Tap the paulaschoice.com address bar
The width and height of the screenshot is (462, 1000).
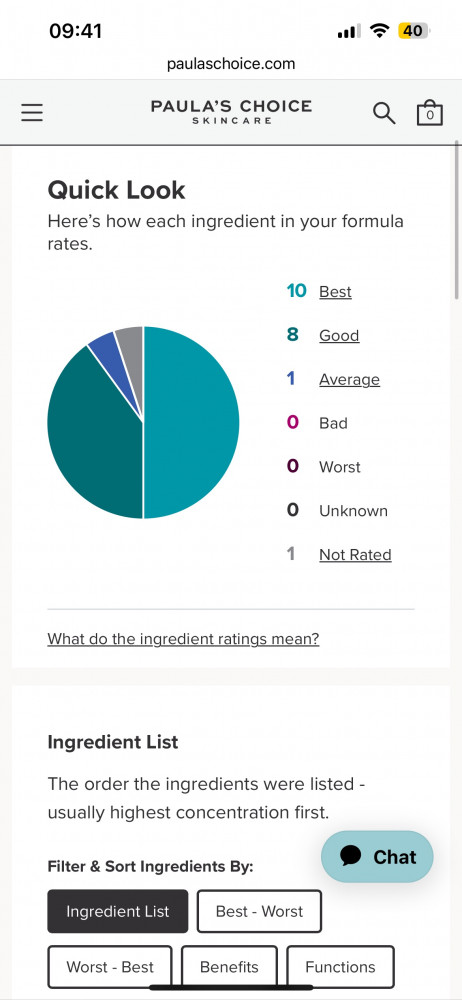231,64
